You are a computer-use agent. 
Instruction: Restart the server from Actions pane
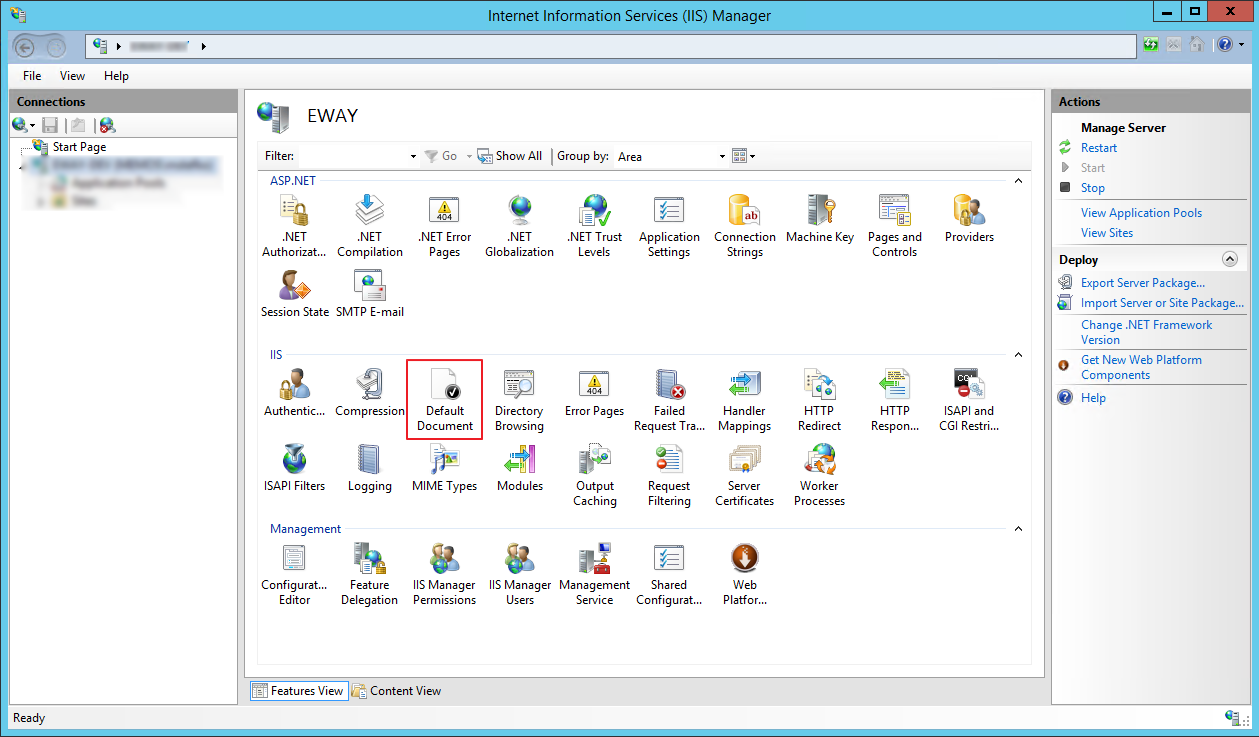coord(1099,148)
